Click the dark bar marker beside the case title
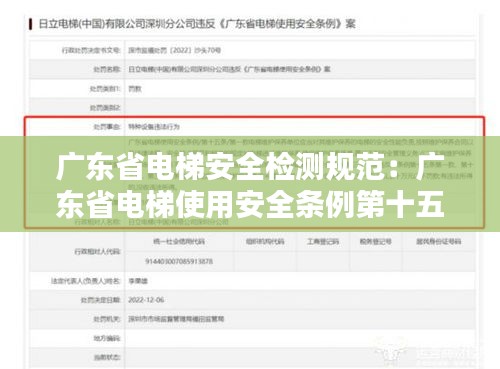This screenshot has height=369, width=500. coord(31,24)
